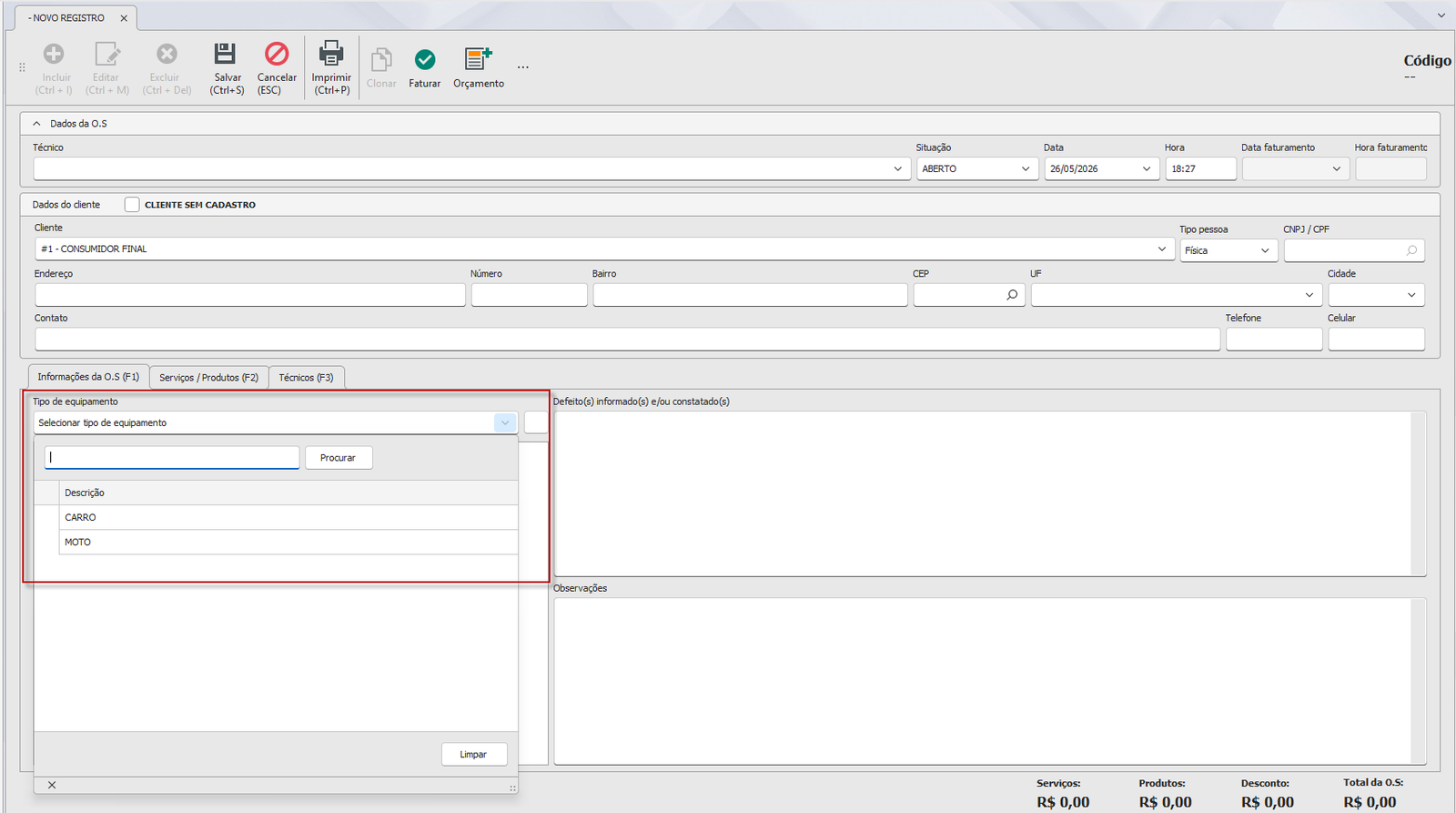
Task: Click the Endereço input field
Action: [x=250, y=295]
